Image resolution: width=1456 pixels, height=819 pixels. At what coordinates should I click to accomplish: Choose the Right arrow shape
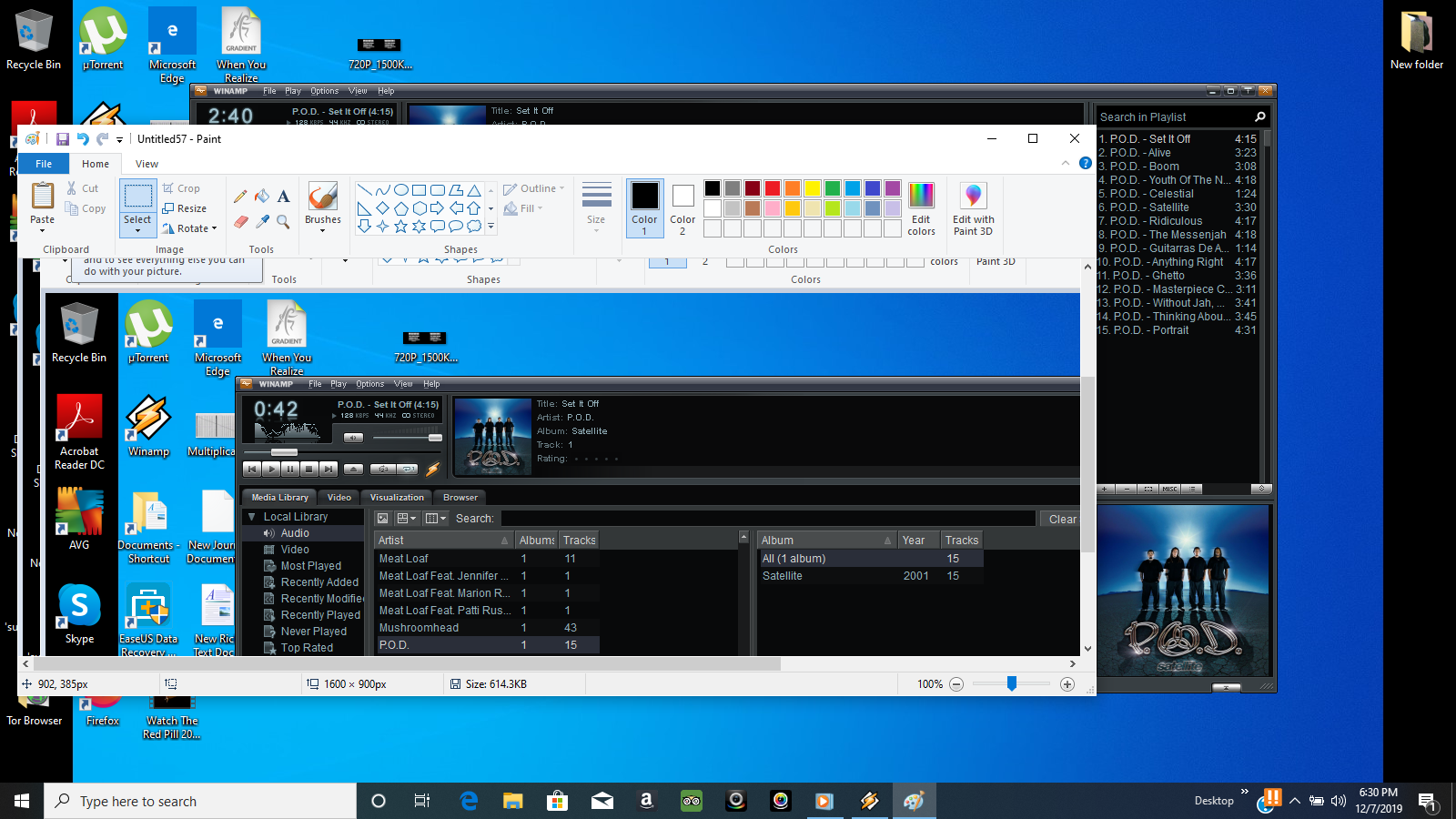(x=437, y=208)
